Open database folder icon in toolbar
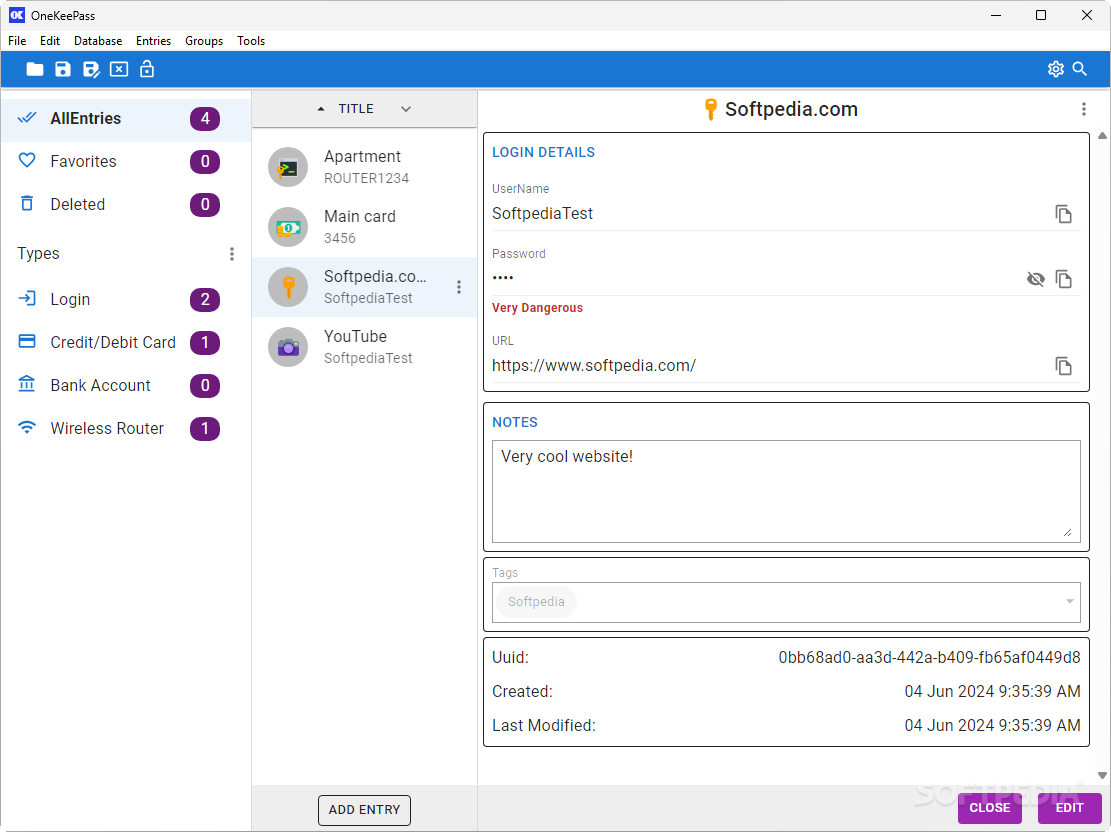This screenshot has height=832, width=1111. 35,69
